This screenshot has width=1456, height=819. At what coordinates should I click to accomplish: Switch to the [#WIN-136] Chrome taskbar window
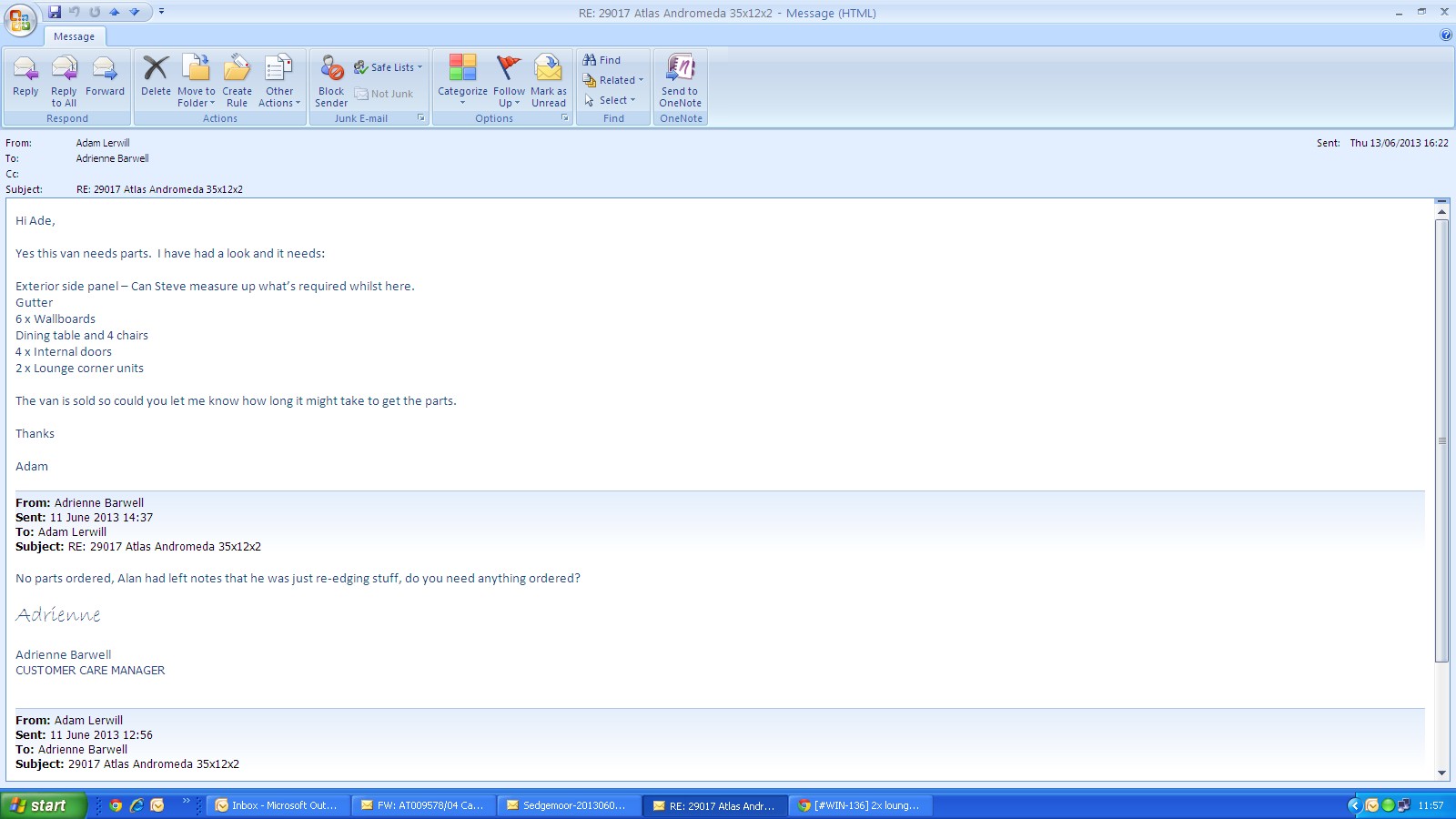861,805
